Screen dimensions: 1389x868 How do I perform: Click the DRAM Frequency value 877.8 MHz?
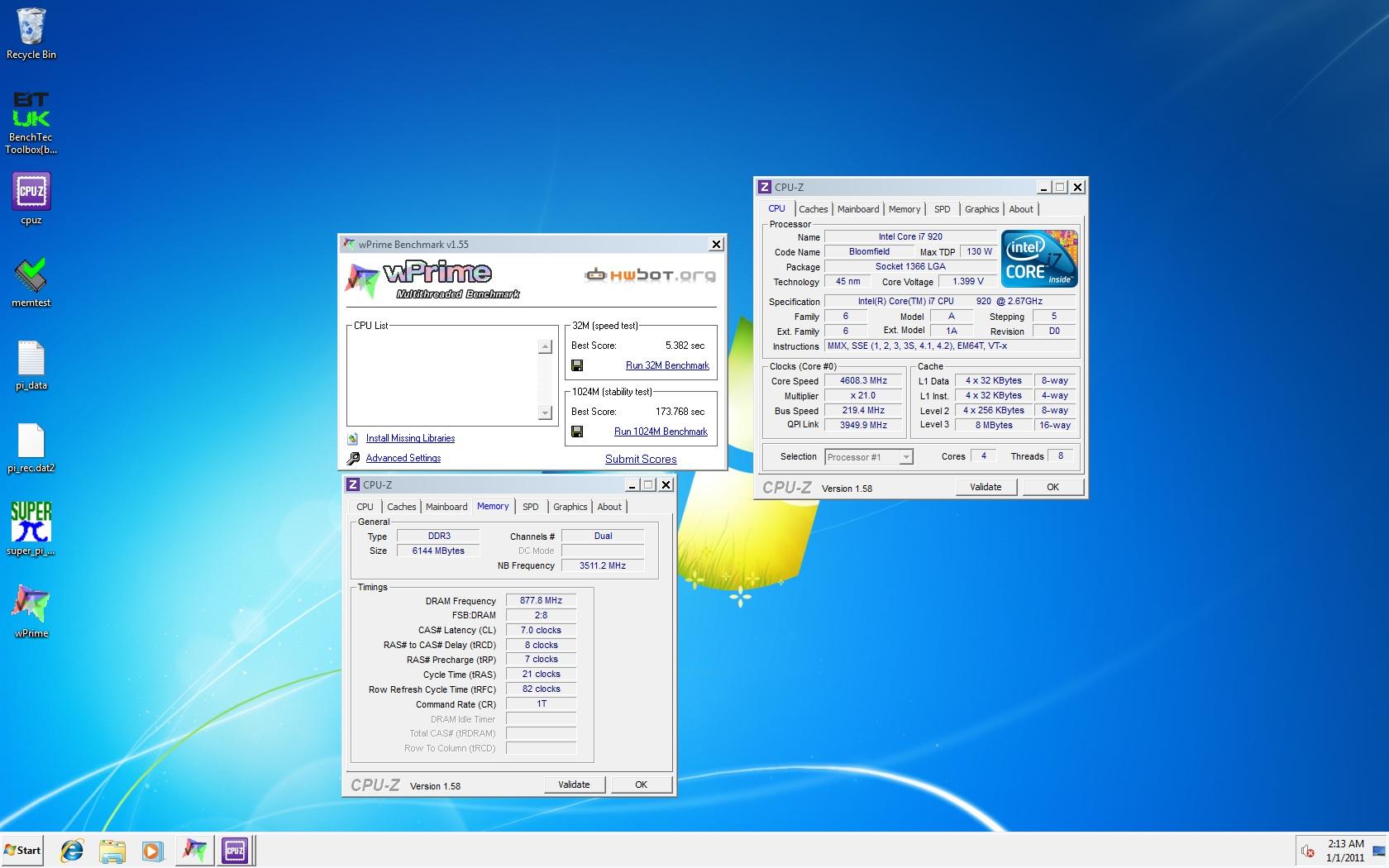(x=541, y=601)
